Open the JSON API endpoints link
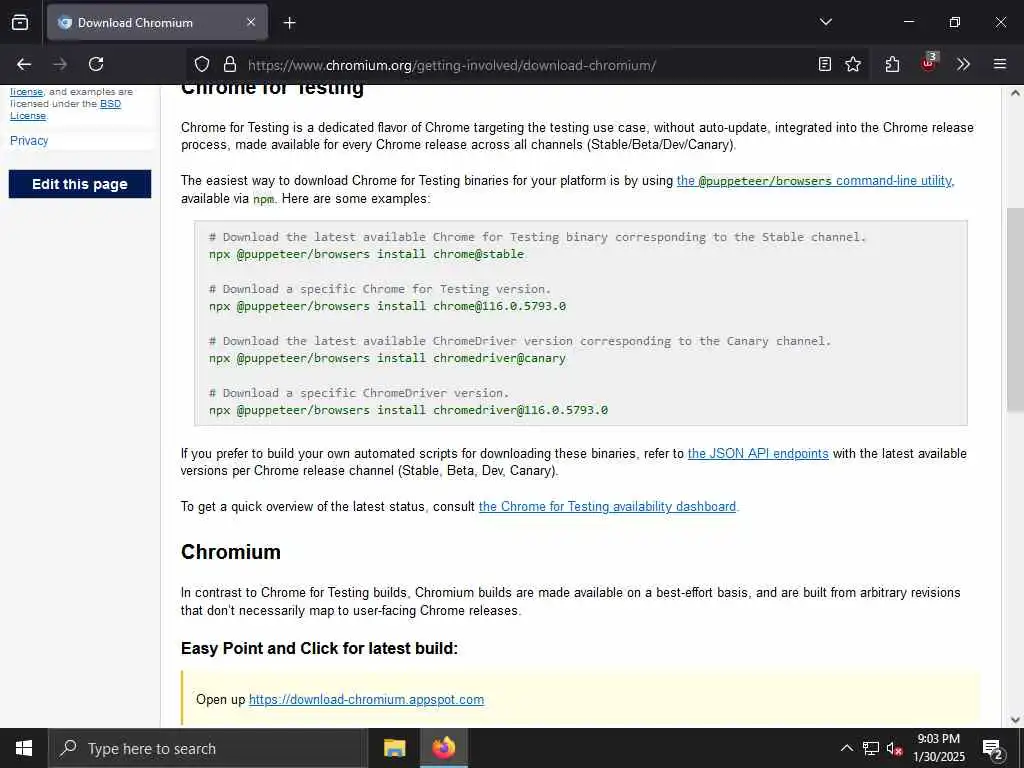 click(758, 453)
